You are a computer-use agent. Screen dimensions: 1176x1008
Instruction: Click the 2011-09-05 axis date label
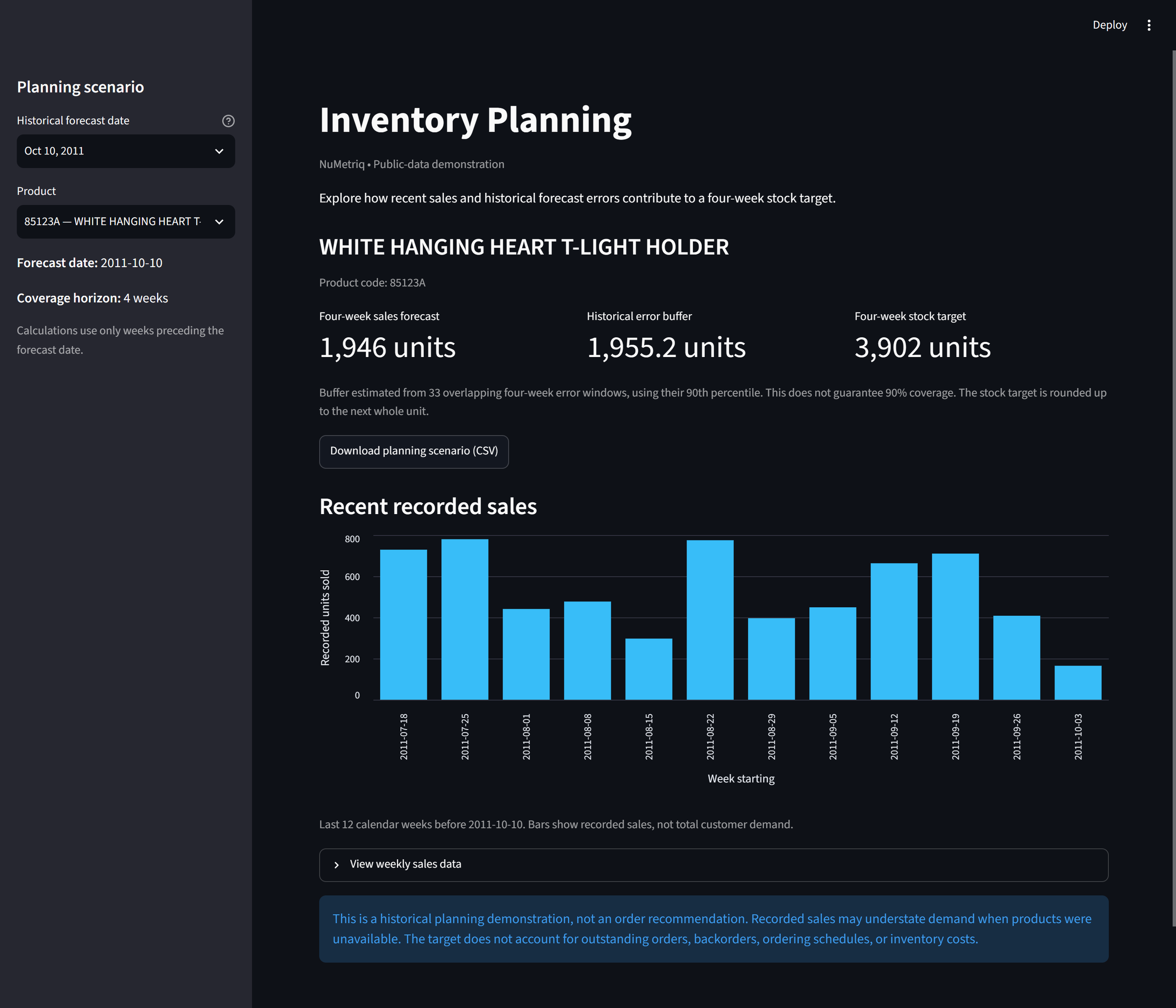(833, 737)
